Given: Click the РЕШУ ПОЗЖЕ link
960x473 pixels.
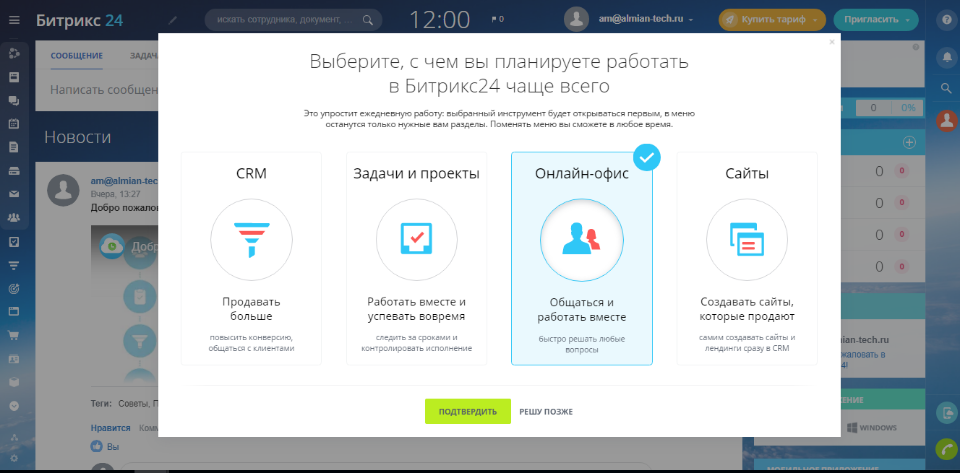Looking at the screenshot, I should [546, 412].
